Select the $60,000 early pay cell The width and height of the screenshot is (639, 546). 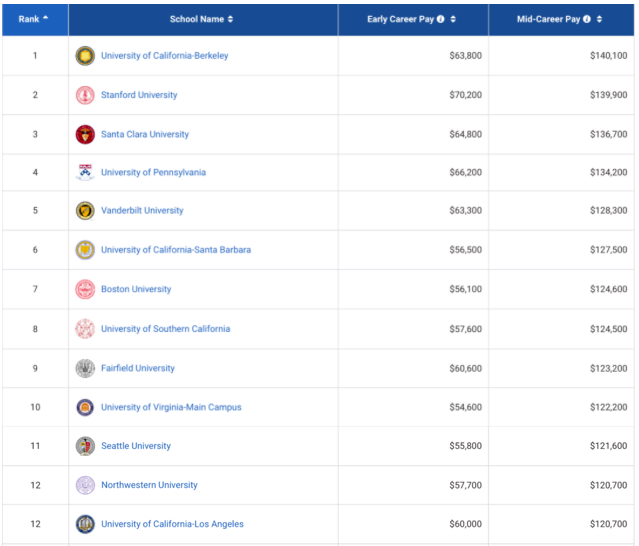tap(413, 524)
